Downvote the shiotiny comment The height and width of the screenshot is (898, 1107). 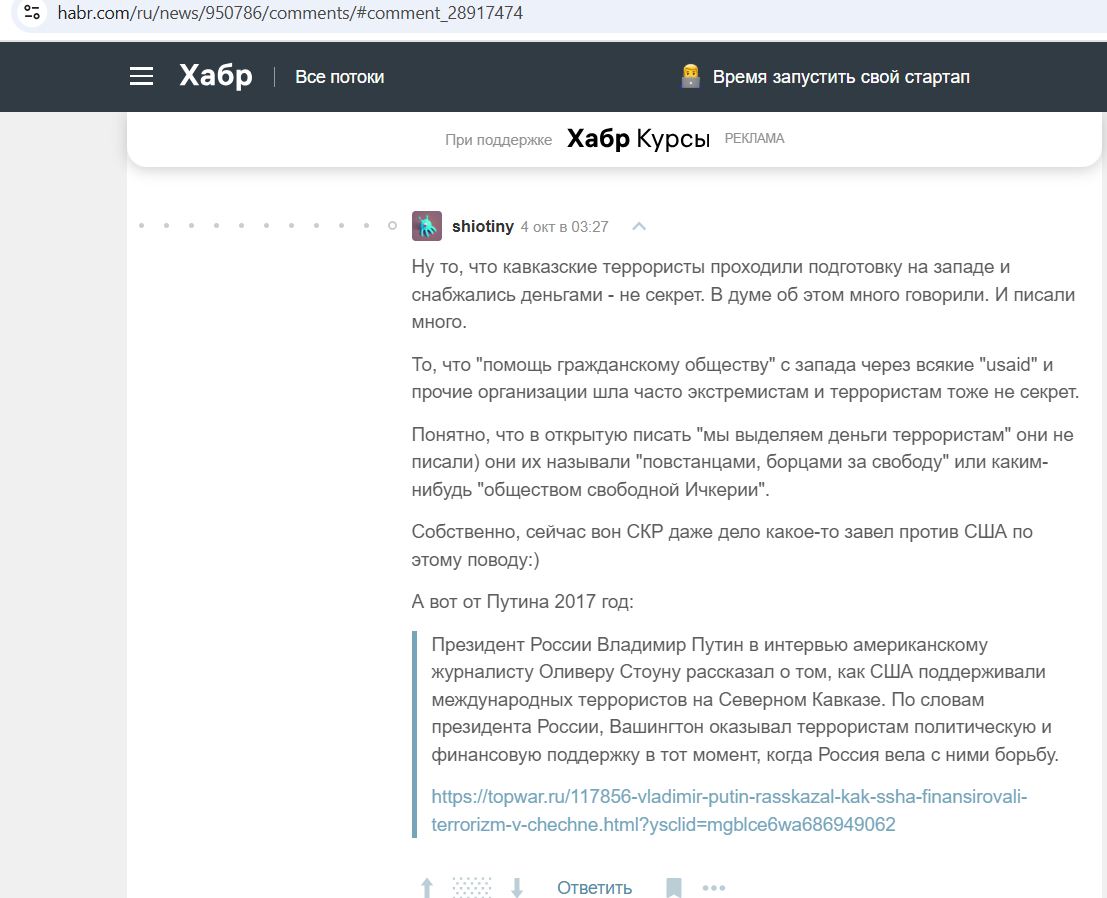click(517, 887)
